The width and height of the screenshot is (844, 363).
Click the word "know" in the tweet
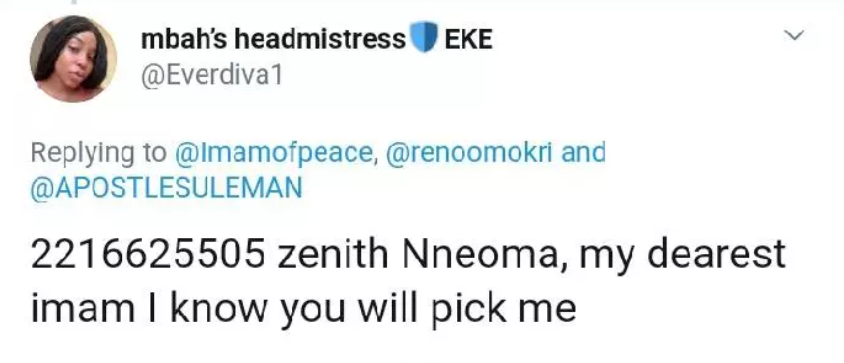219,309
